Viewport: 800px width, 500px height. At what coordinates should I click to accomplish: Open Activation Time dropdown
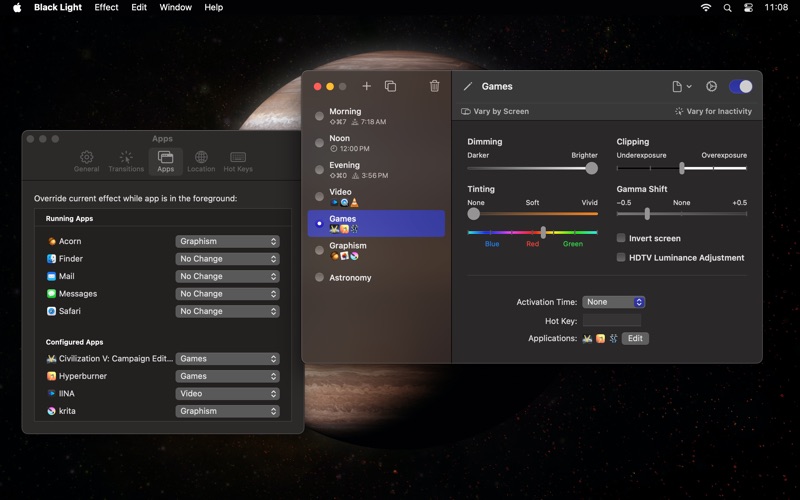pos(613,302)
